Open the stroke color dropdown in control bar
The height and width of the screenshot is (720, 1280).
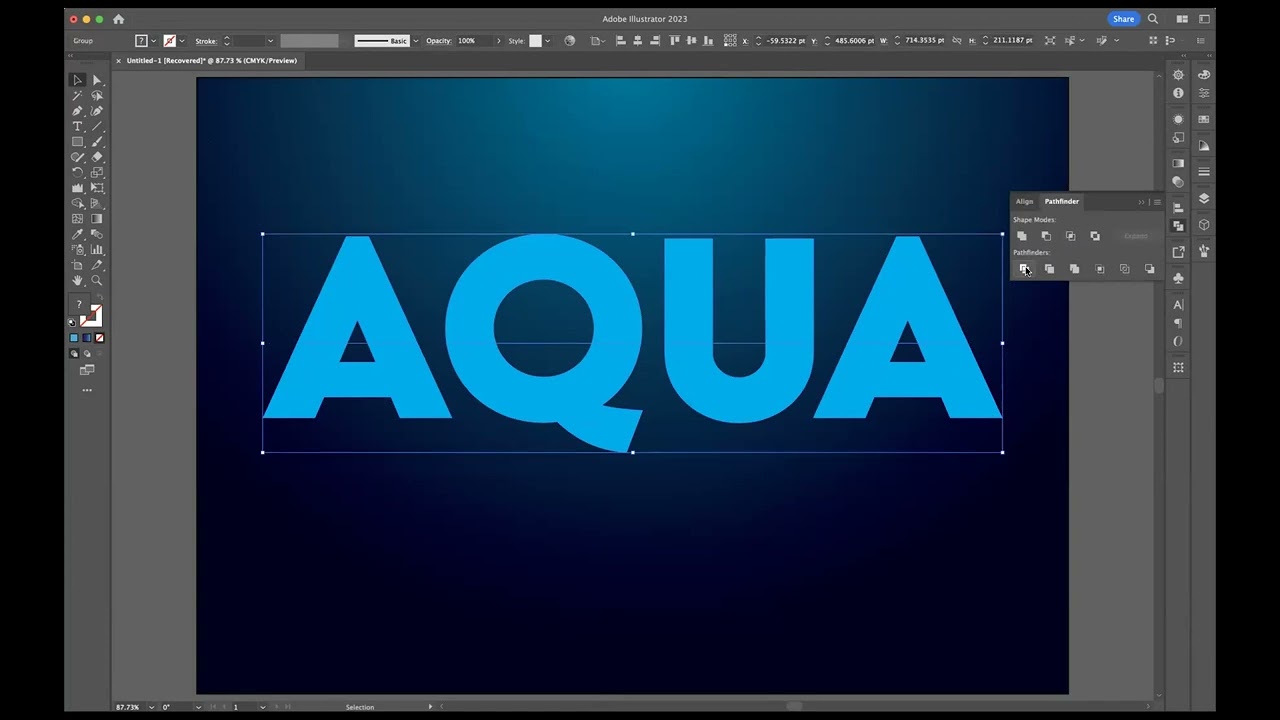(182, 41)
